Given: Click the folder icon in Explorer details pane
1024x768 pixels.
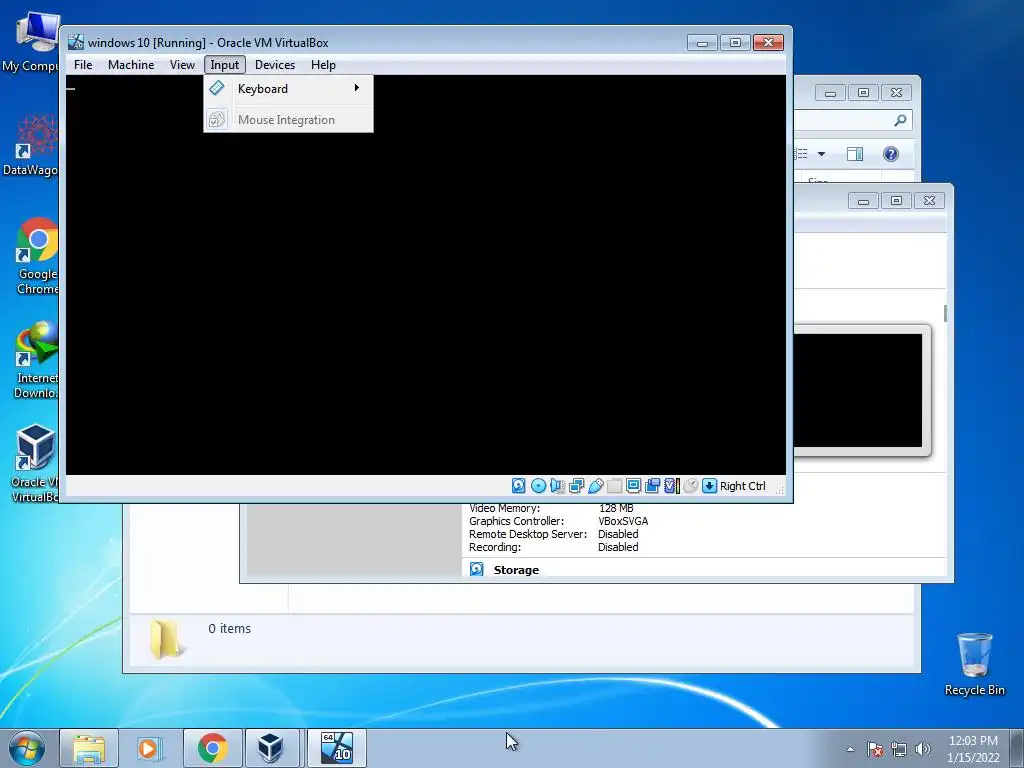Looking at the screenshot, I should (166, 639).
